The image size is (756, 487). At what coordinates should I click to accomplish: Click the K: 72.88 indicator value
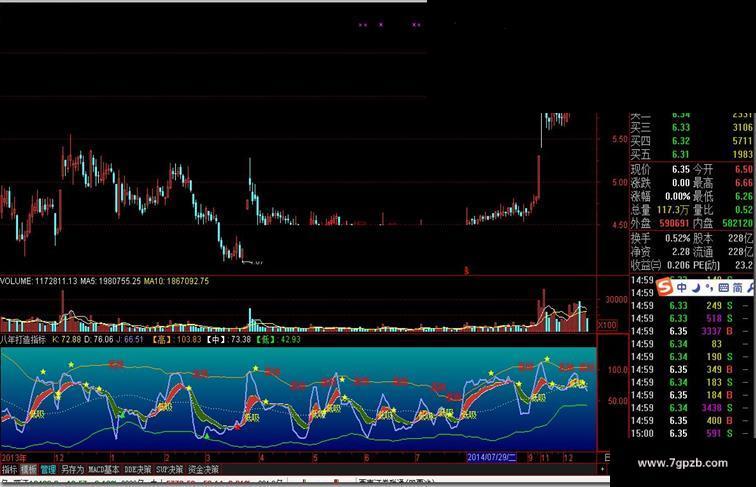point(67,339)
